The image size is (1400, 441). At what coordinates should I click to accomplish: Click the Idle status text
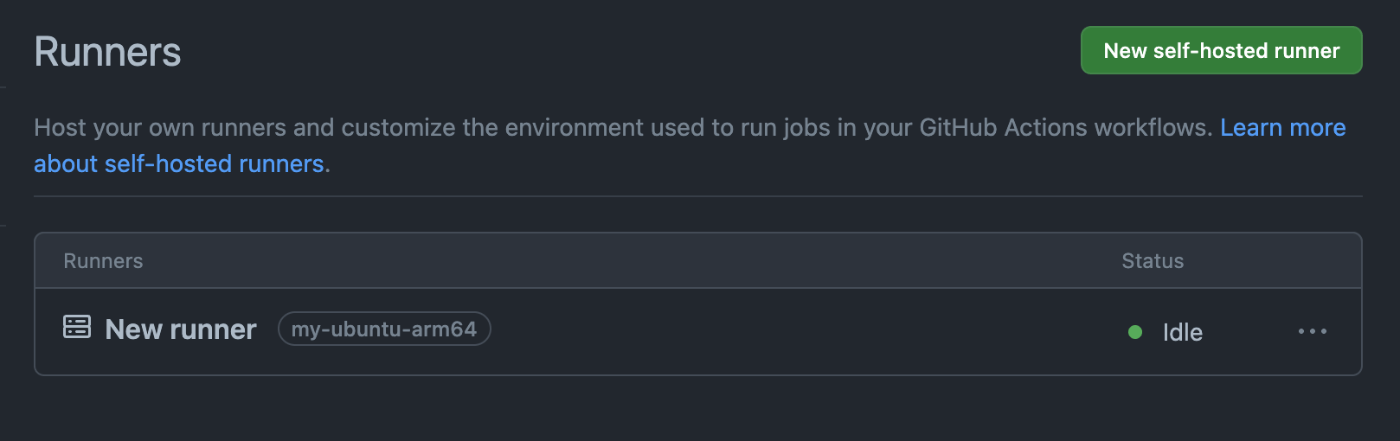1182,332
